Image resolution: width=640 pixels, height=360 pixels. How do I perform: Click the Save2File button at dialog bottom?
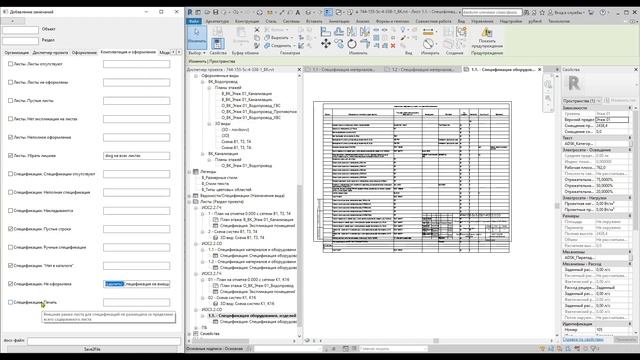click(92, 349)
